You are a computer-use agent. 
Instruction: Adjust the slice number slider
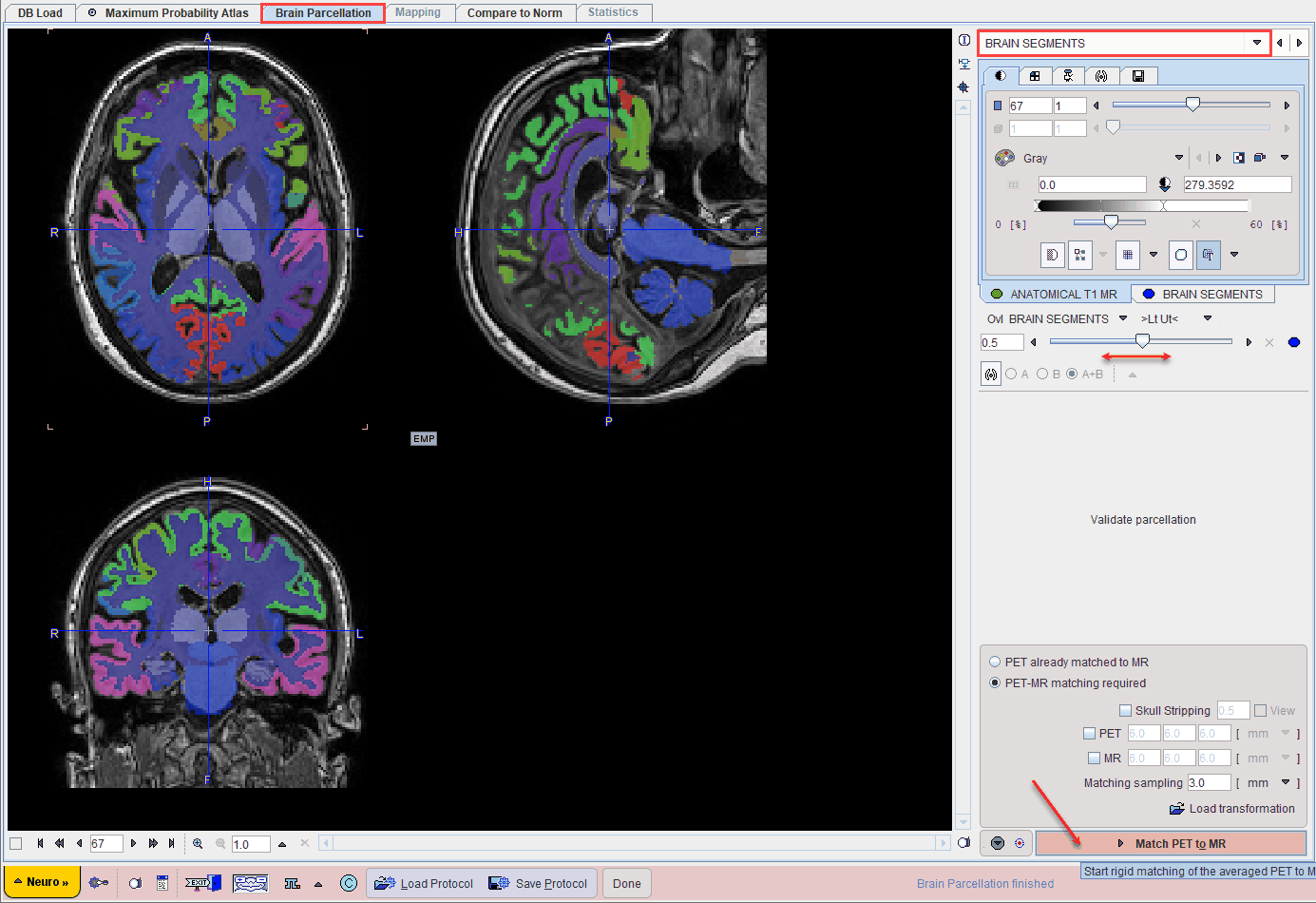tap(1192, 105)
